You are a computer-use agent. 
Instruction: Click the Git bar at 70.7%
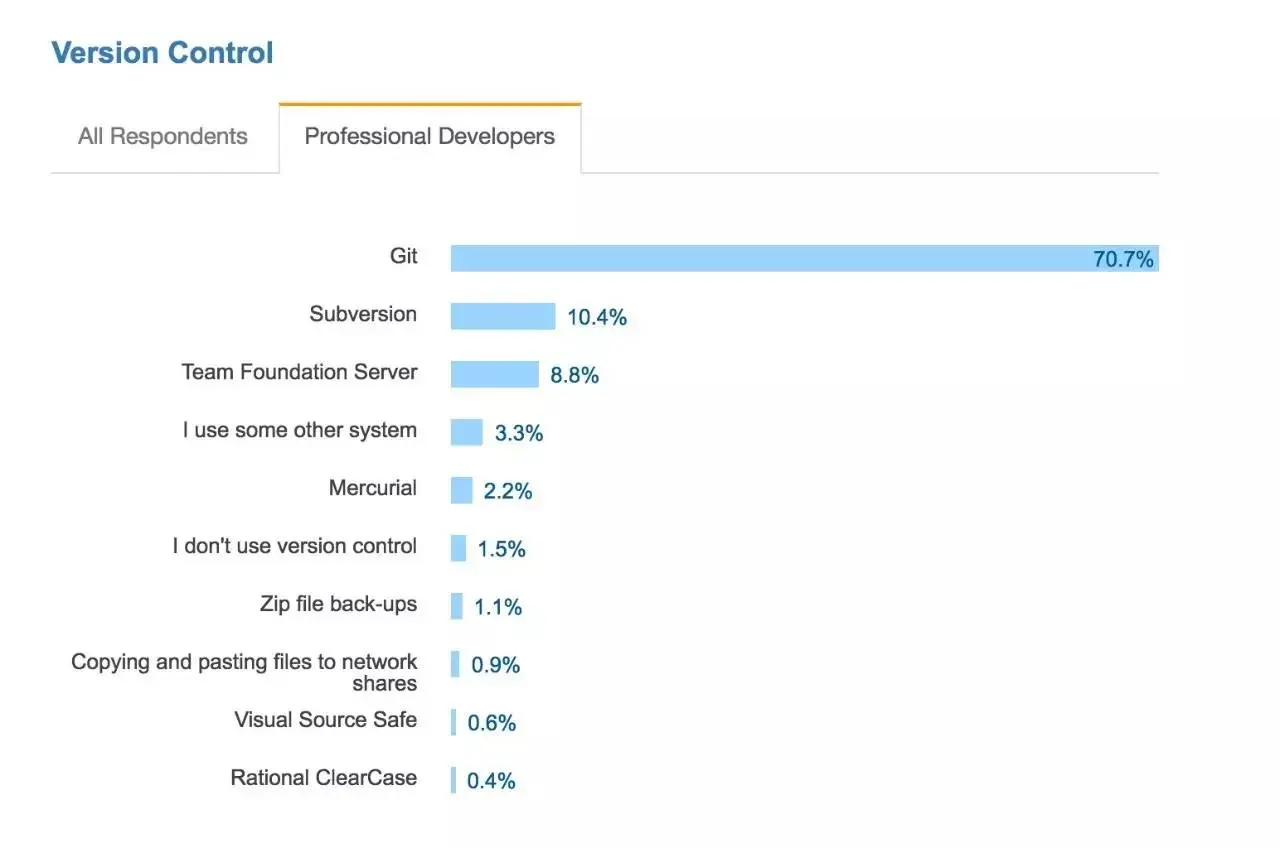coord(804,259)
